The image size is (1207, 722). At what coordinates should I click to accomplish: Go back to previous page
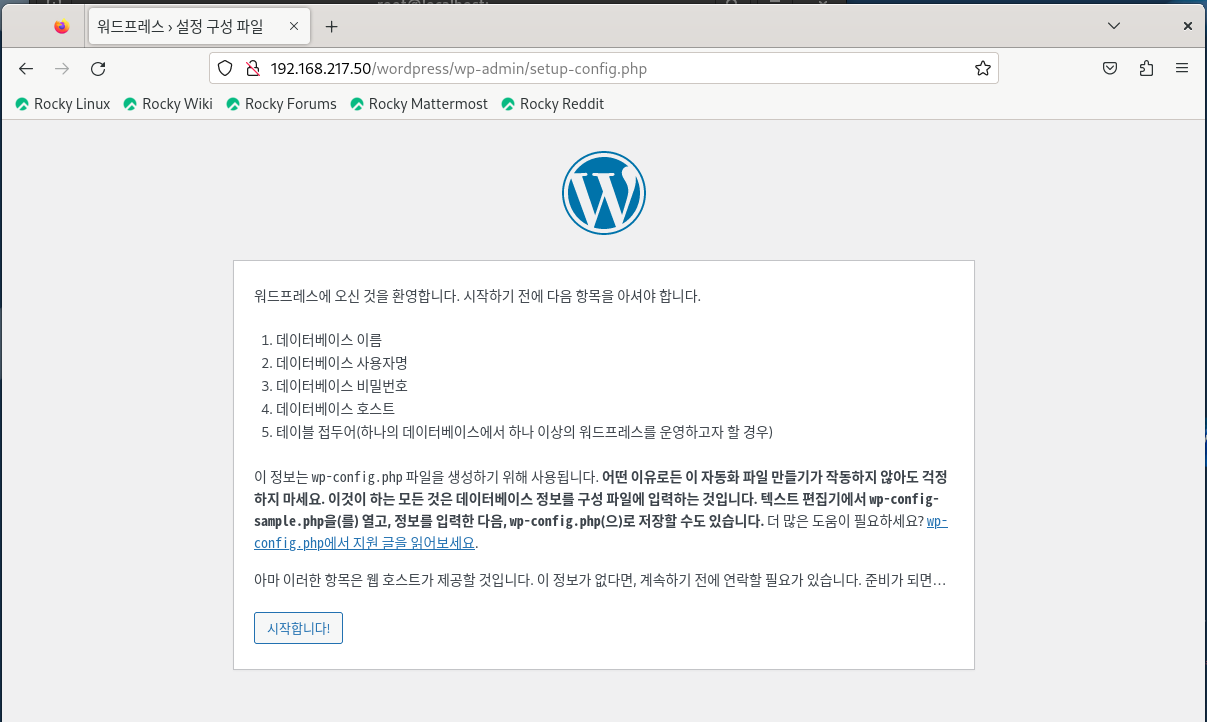(26, 68)
